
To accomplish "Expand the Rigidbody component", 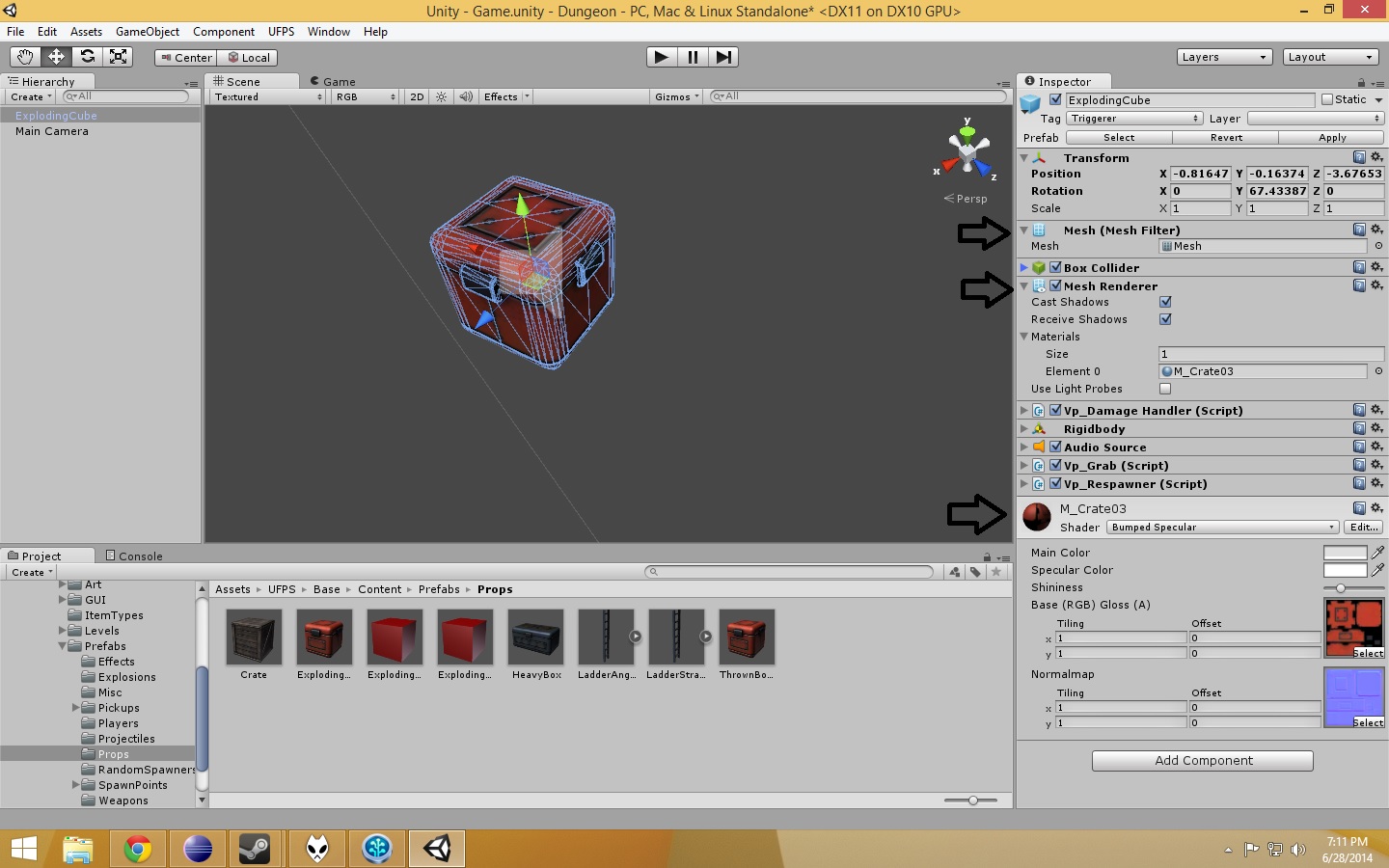I will (1024, 429).
